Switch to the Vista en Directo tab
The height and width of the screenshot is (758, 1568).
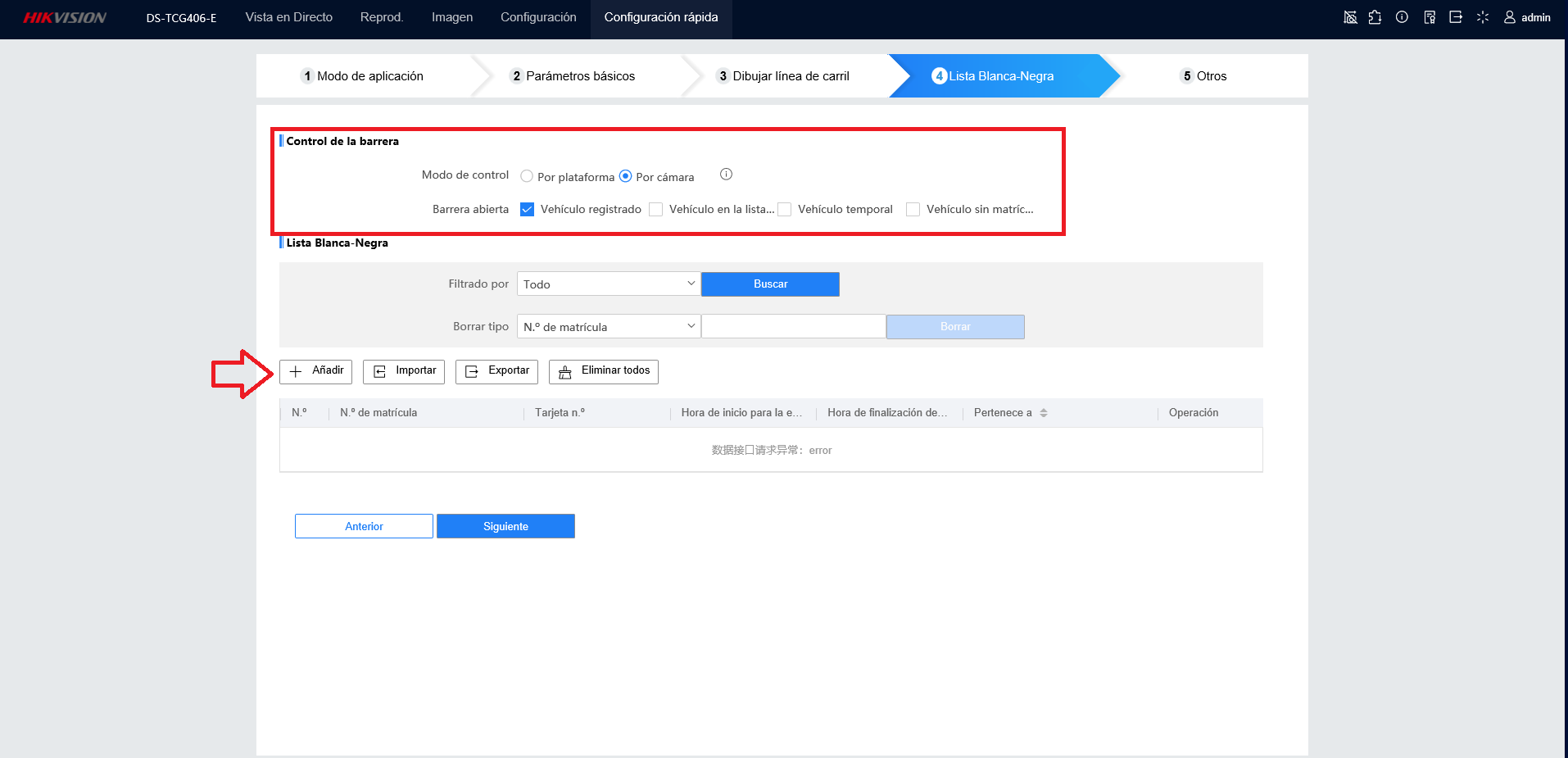click(x=289, y=17)
